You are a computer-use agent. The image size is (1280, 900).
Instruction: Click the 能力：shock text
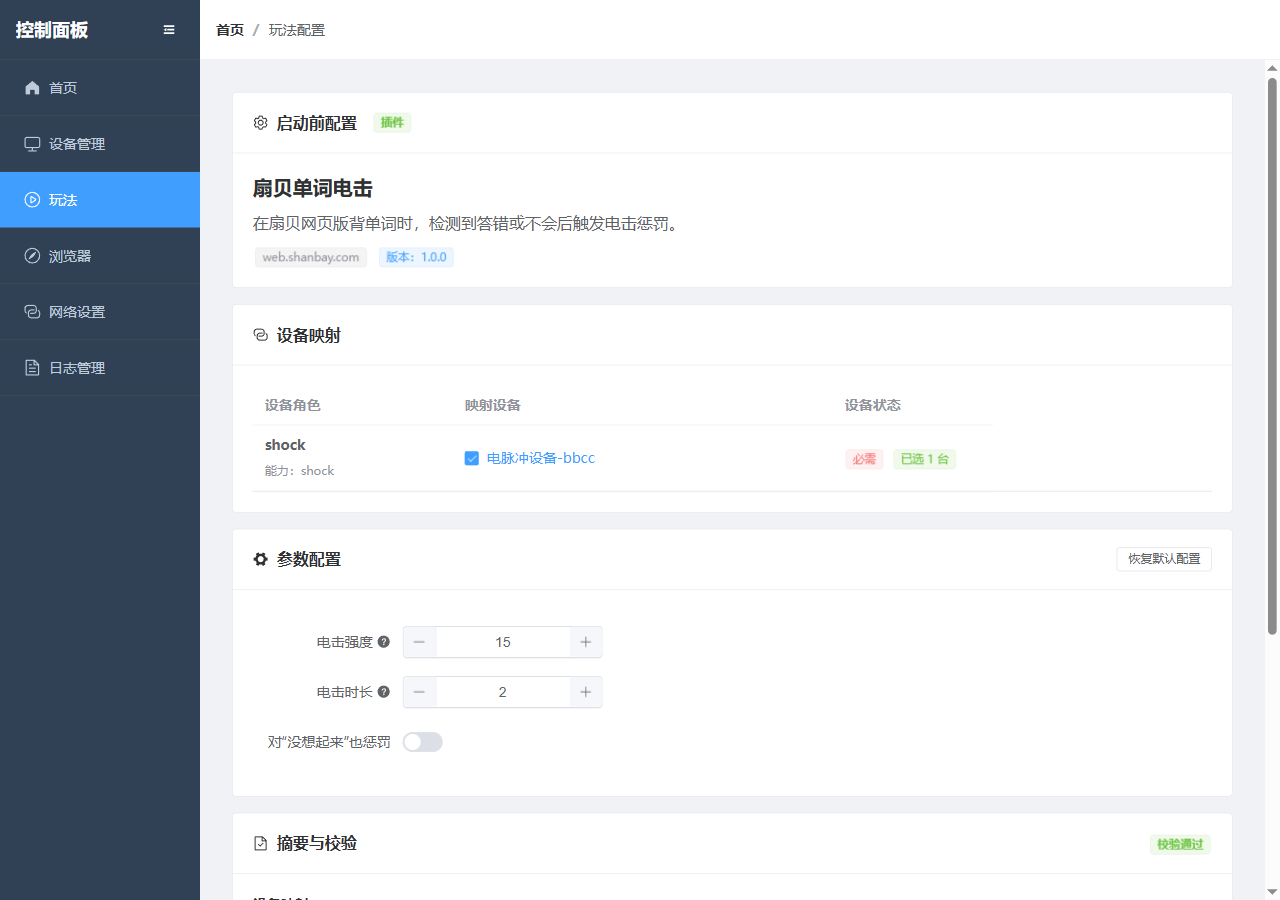tap(300, 471)
